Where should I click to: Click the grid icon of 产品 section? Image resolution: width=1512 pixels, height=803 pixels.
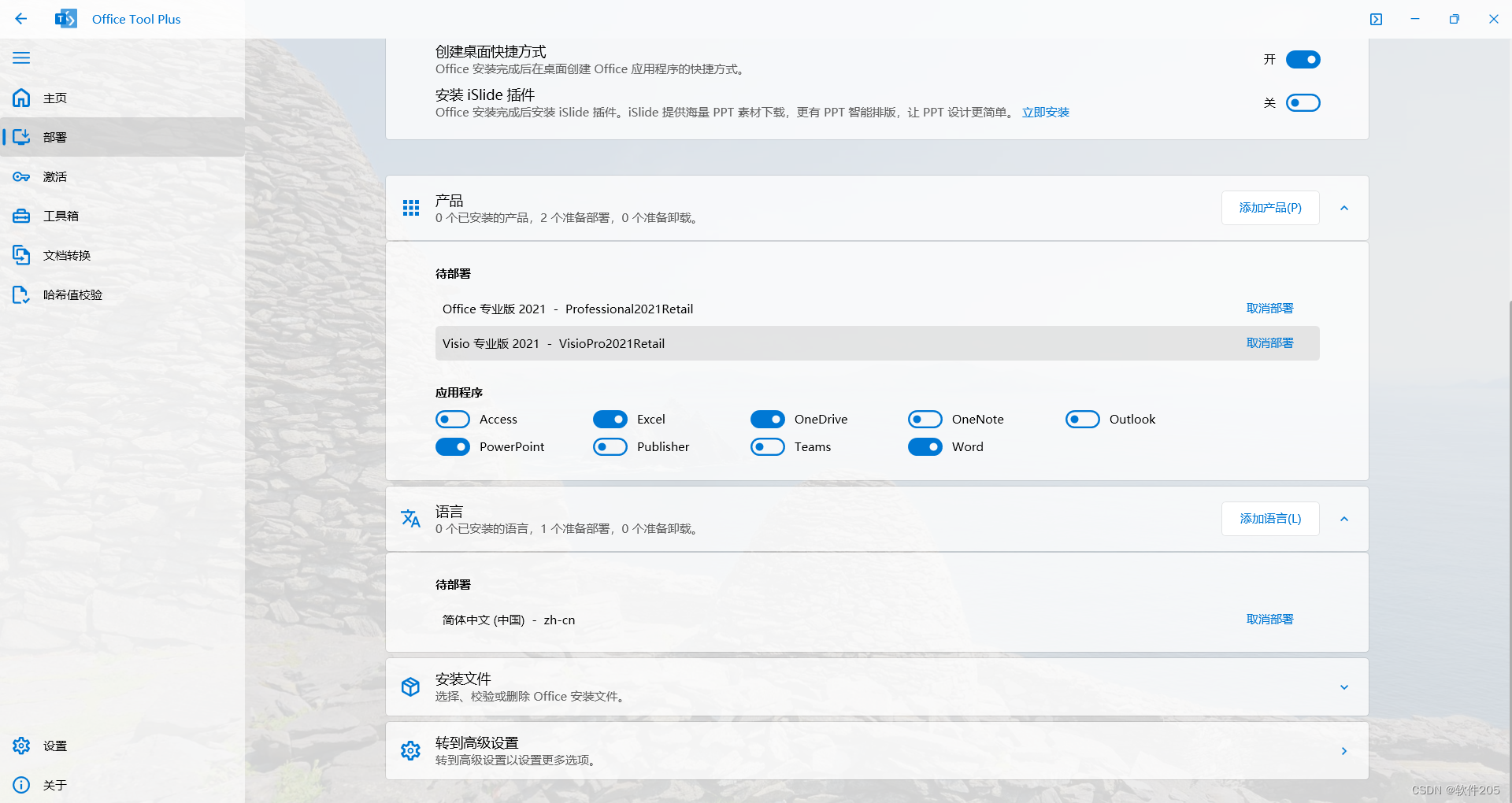coord(411,208)
